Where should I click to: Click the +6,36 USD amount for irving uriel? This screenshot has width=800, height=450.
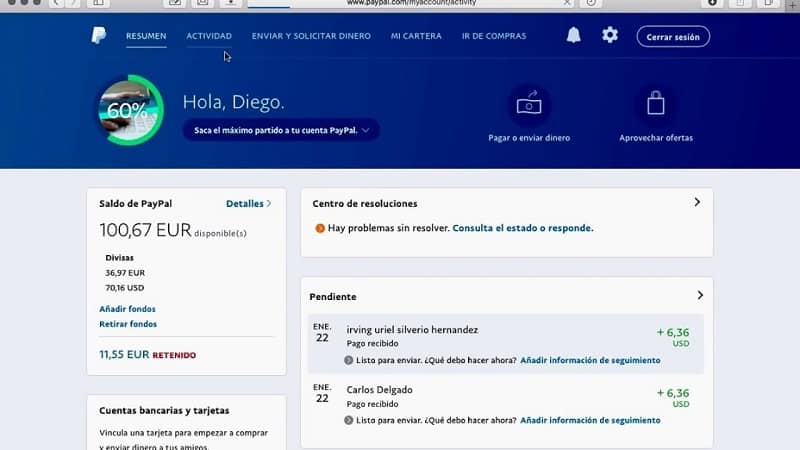pos(673,337)
